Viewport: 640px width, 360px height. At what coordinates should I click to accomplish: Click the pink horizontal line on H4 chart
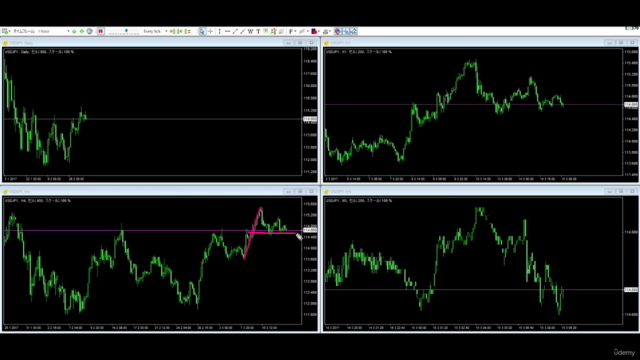(271, 233)
